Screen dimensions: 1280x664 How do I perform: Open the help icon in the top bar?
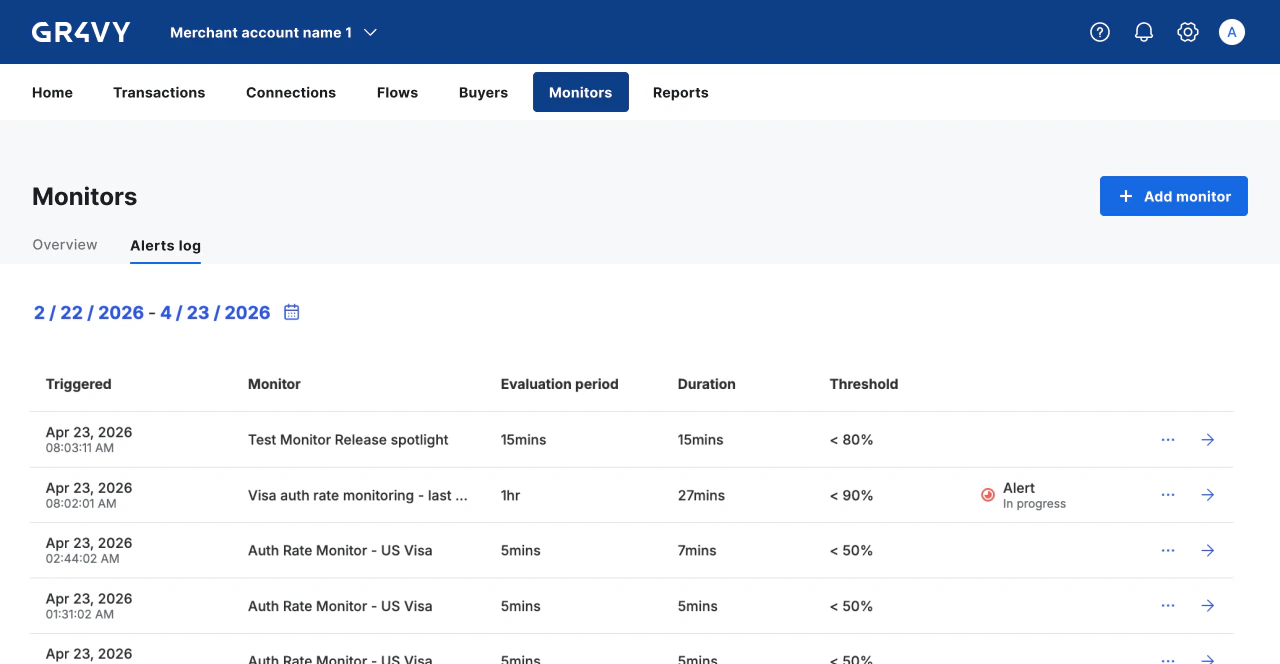click(x=1099, y=31)
